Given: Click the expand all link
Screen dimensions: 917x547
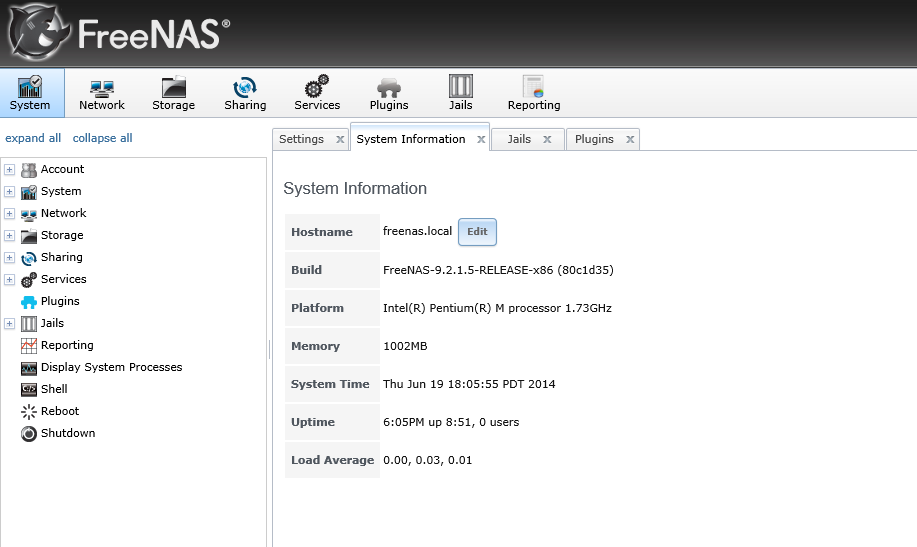Looking at the screenshot, I should tap(33, 138).
